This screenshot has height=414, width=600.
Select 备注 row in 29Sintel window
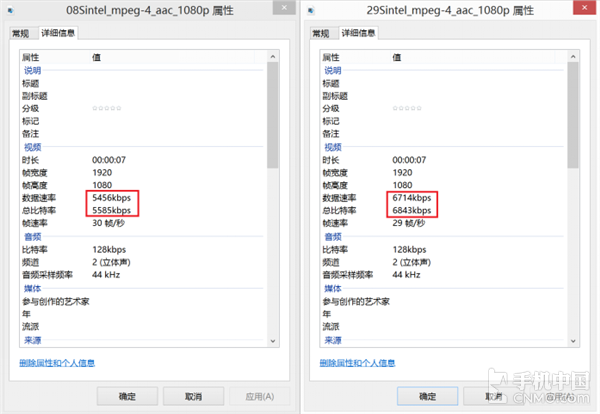click(444, 134)
